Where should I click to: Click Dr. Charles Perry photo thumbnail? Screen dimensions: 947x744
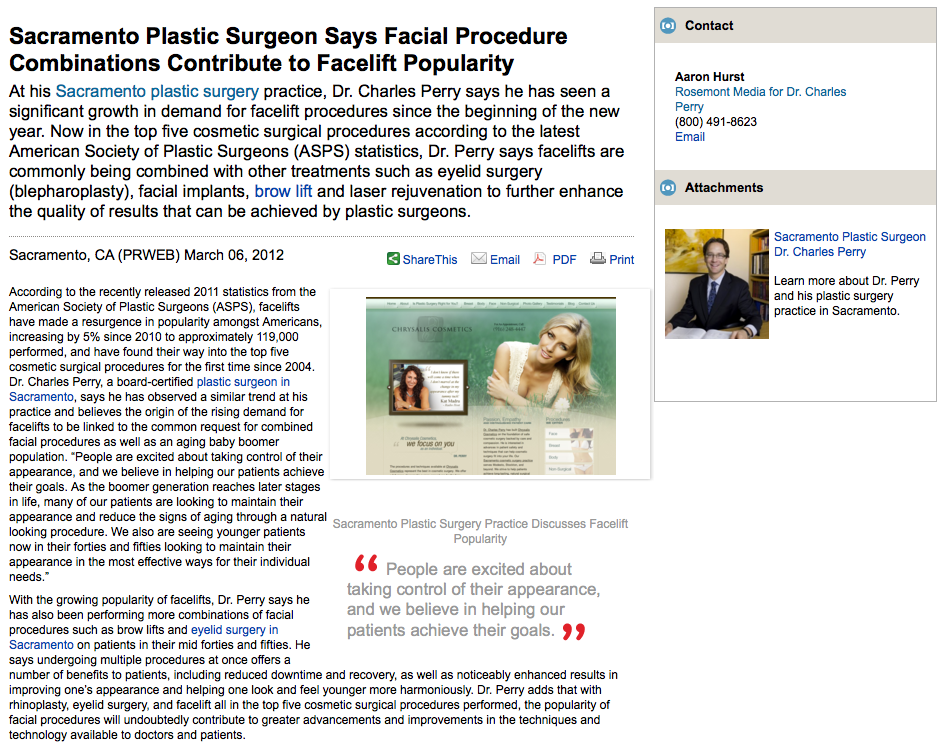[717, 284]
